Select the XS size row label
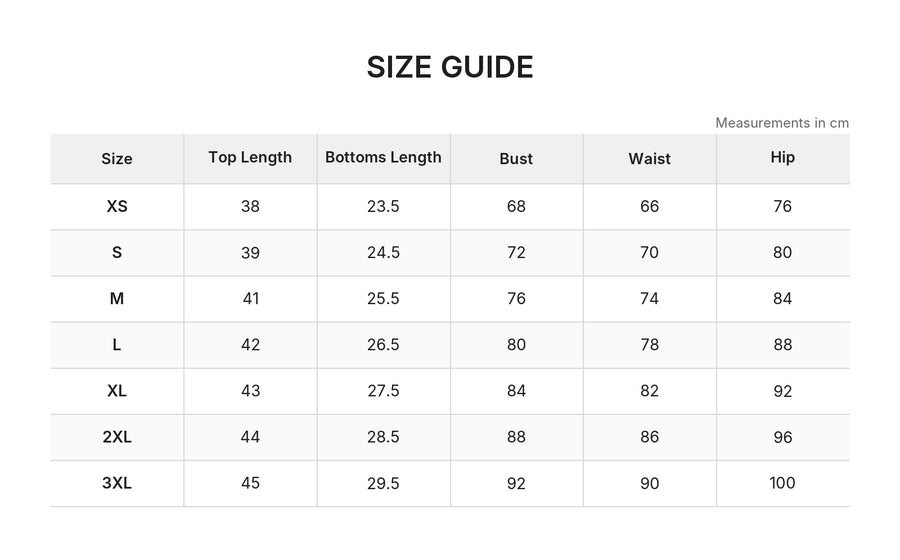 (x=117, y=206)
